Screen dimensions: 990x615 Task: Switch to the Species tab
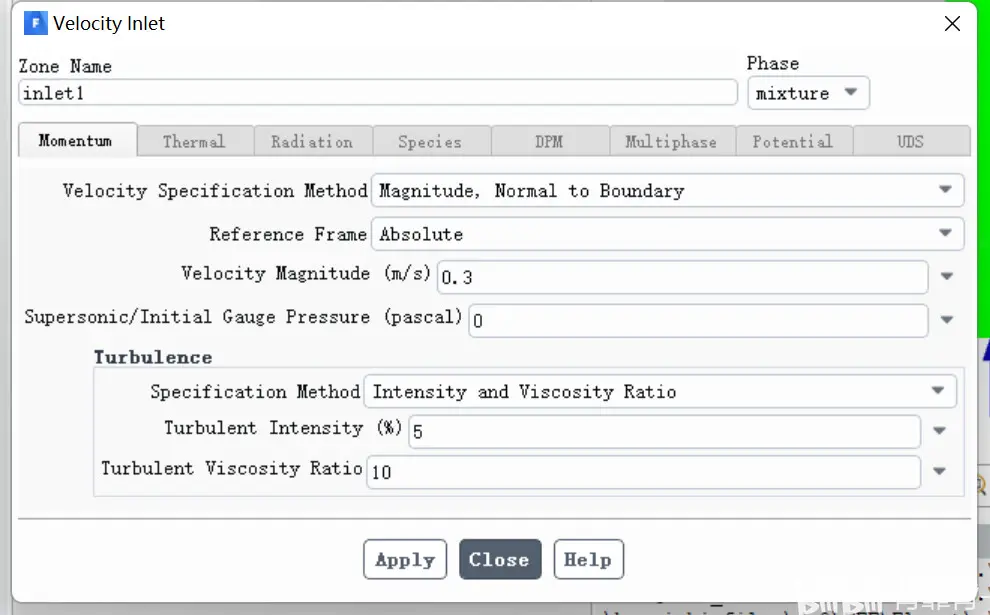(x=432, y=141)
